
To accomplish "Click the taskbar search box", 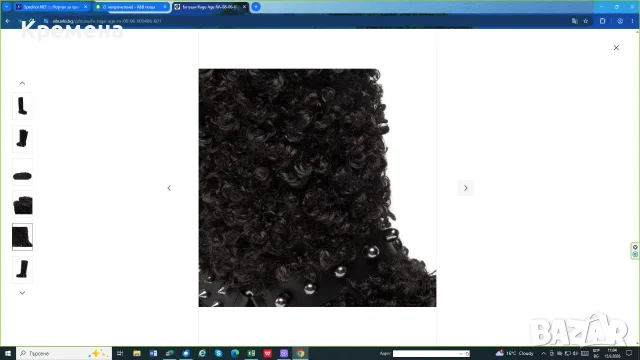I will point(64,353).
